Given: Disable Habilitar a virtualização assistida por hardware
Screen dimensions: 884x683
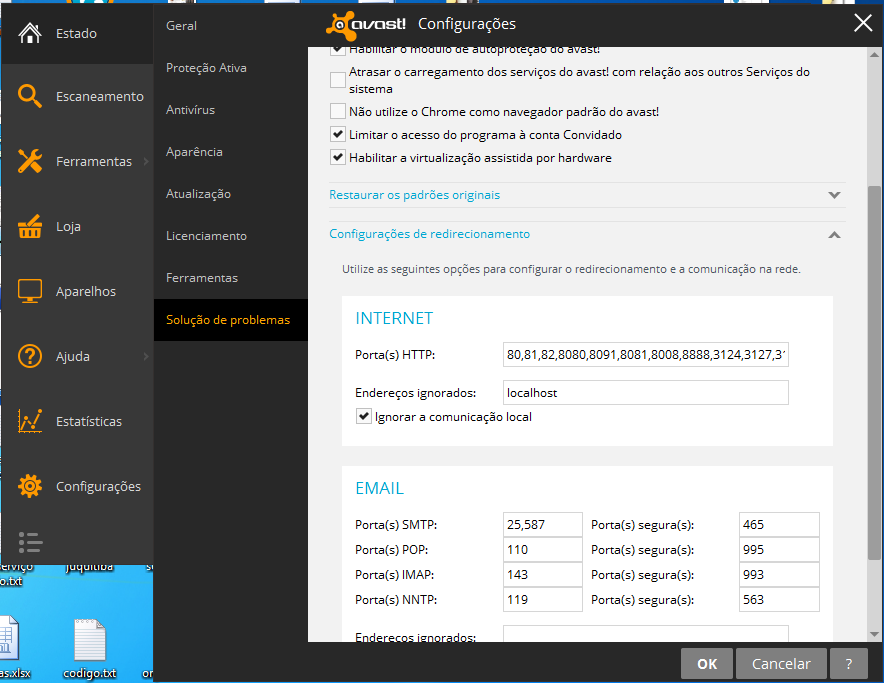Looking at the screenshot, I should (x=338, y=158).
